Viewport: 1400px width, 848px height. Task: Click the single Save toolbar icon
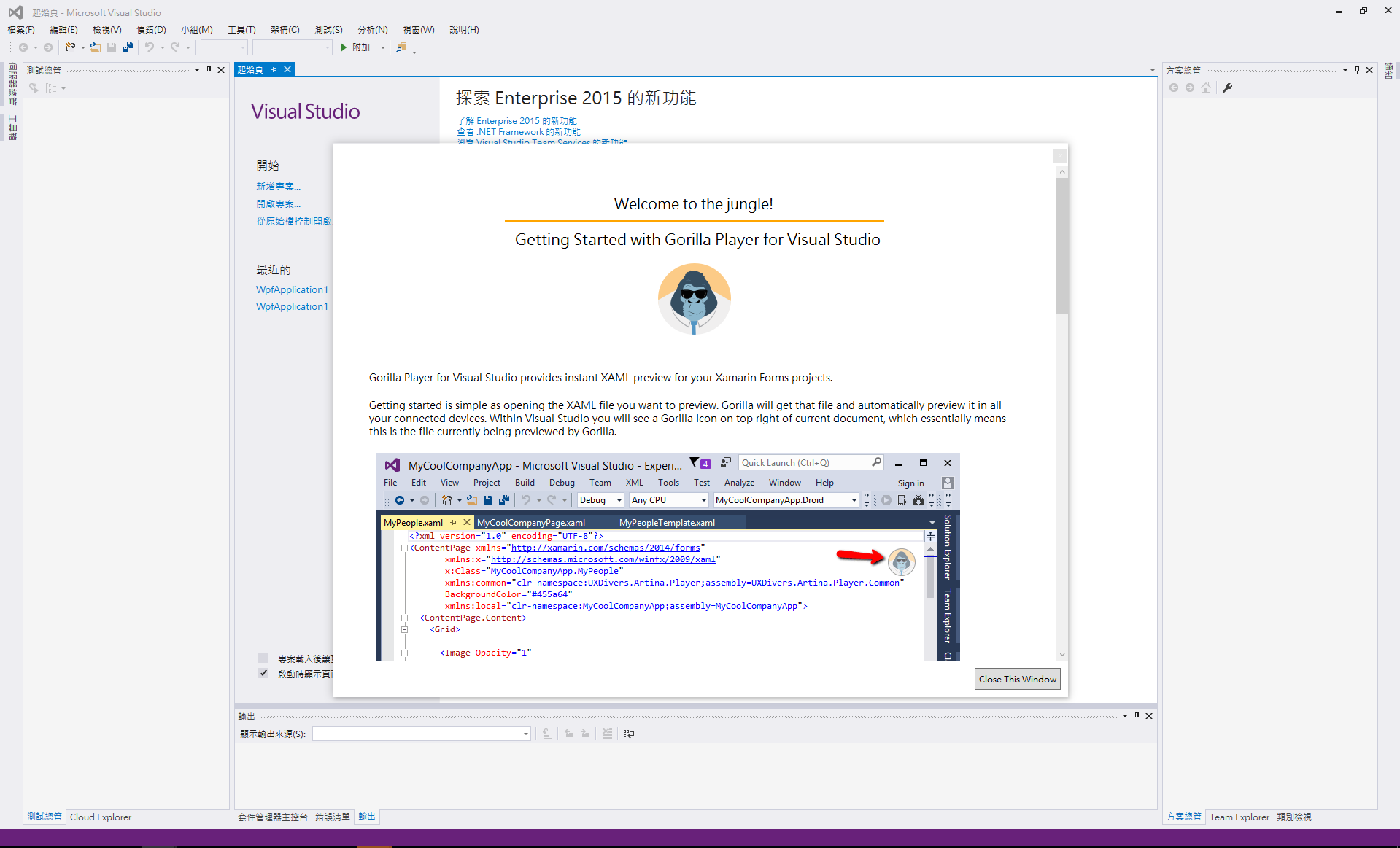(112, 47)
